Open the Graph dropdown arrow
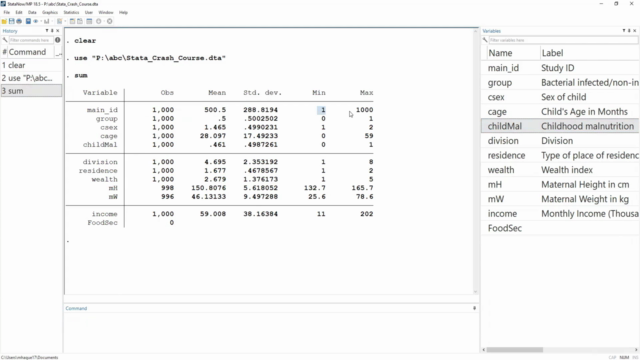This screenshot has width=640, height=360. coord(52,21)
